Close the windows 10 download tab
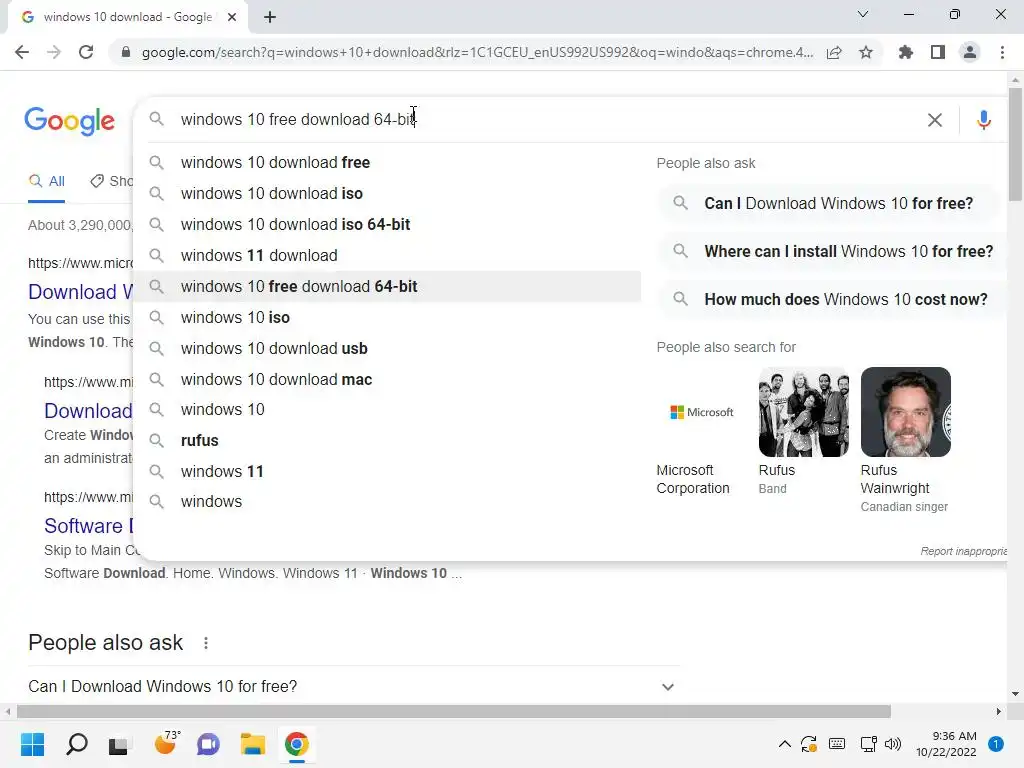 coord(232,17)
